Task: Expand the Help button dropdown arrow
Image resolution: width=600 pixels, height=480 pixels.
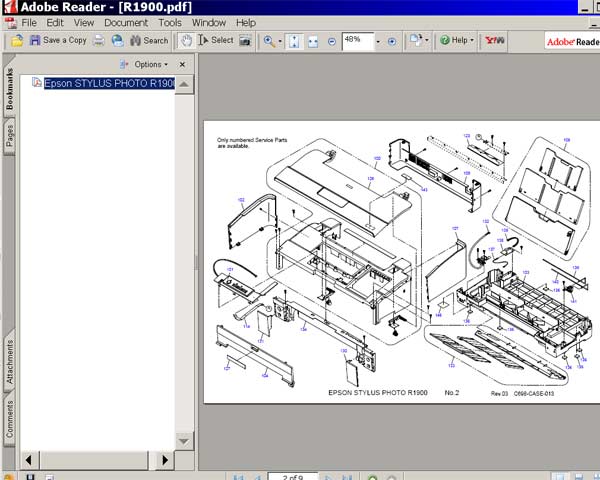Action: [x=472, y=40]
